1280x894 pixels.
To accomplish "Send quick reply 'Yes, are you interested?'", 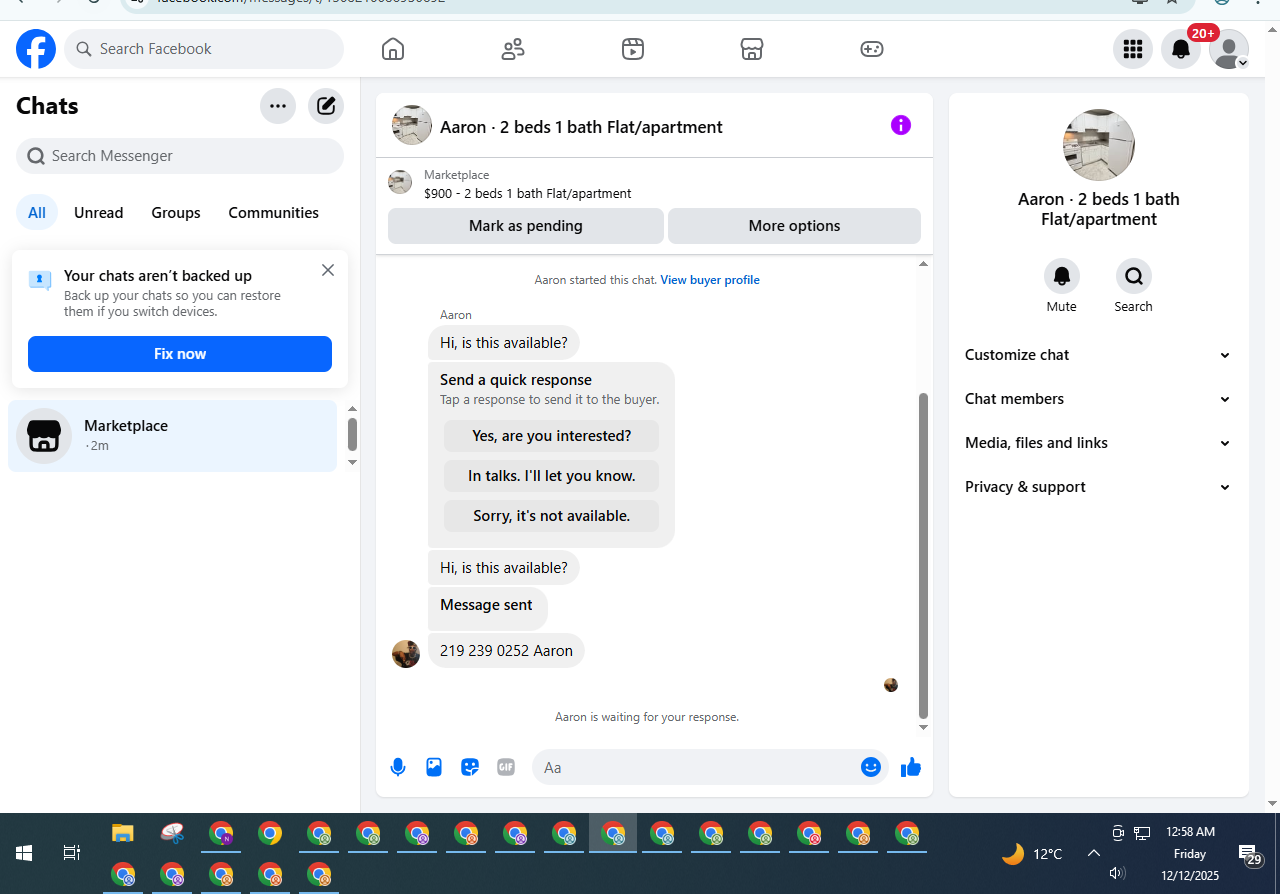I will [x=552, y=436].
